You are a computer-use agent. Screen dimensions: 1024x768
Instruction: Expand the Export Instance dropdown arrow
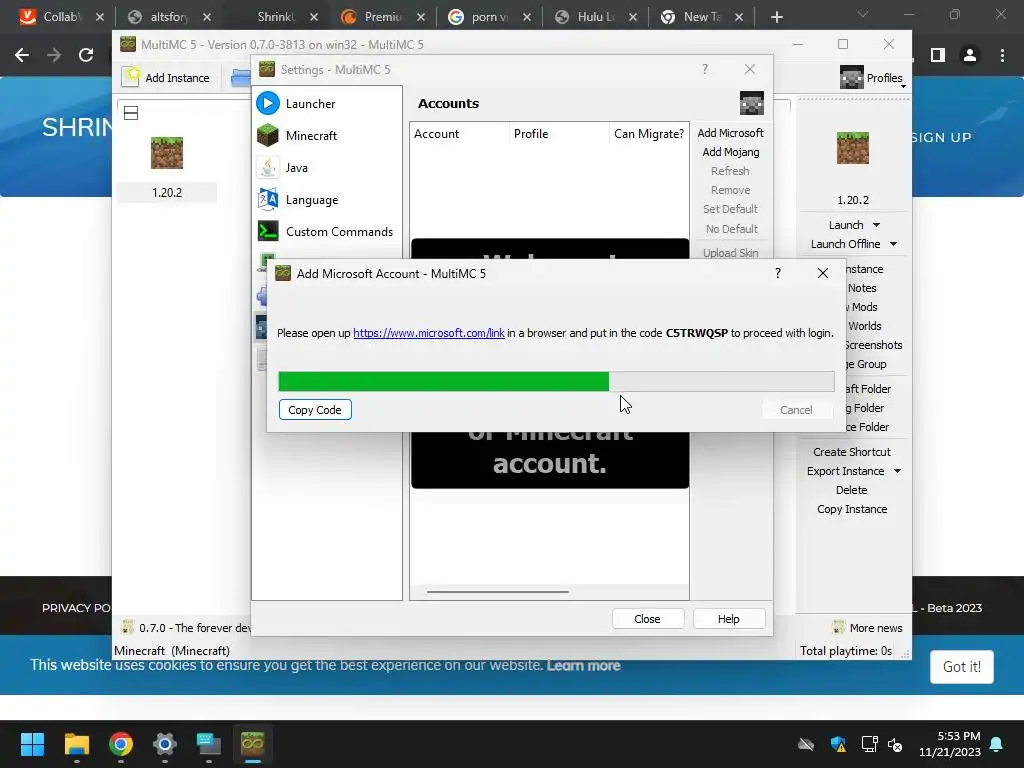coord(897,471)
